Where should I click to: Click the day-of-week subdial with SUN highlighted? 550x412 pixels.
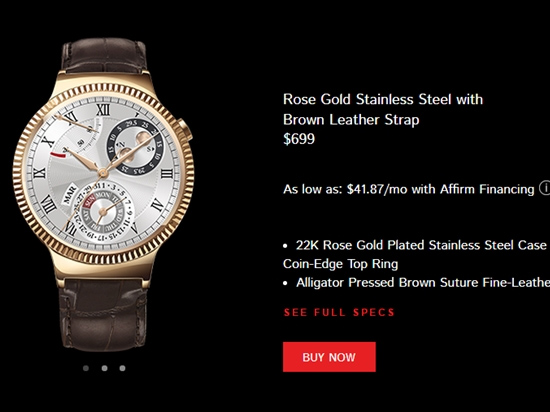102,211
